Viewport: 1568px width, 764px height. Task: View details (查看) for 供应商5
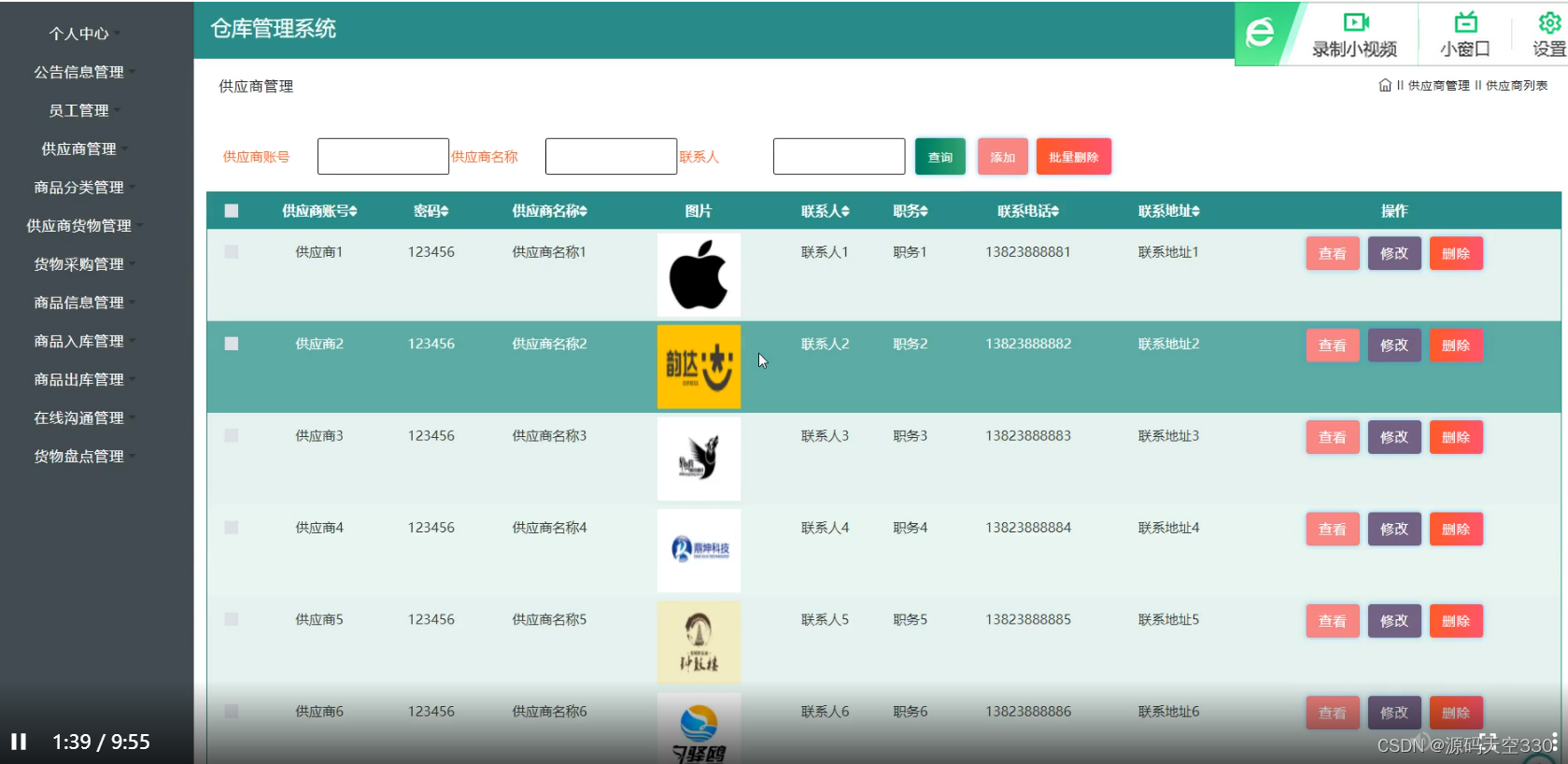(1333, 621)
